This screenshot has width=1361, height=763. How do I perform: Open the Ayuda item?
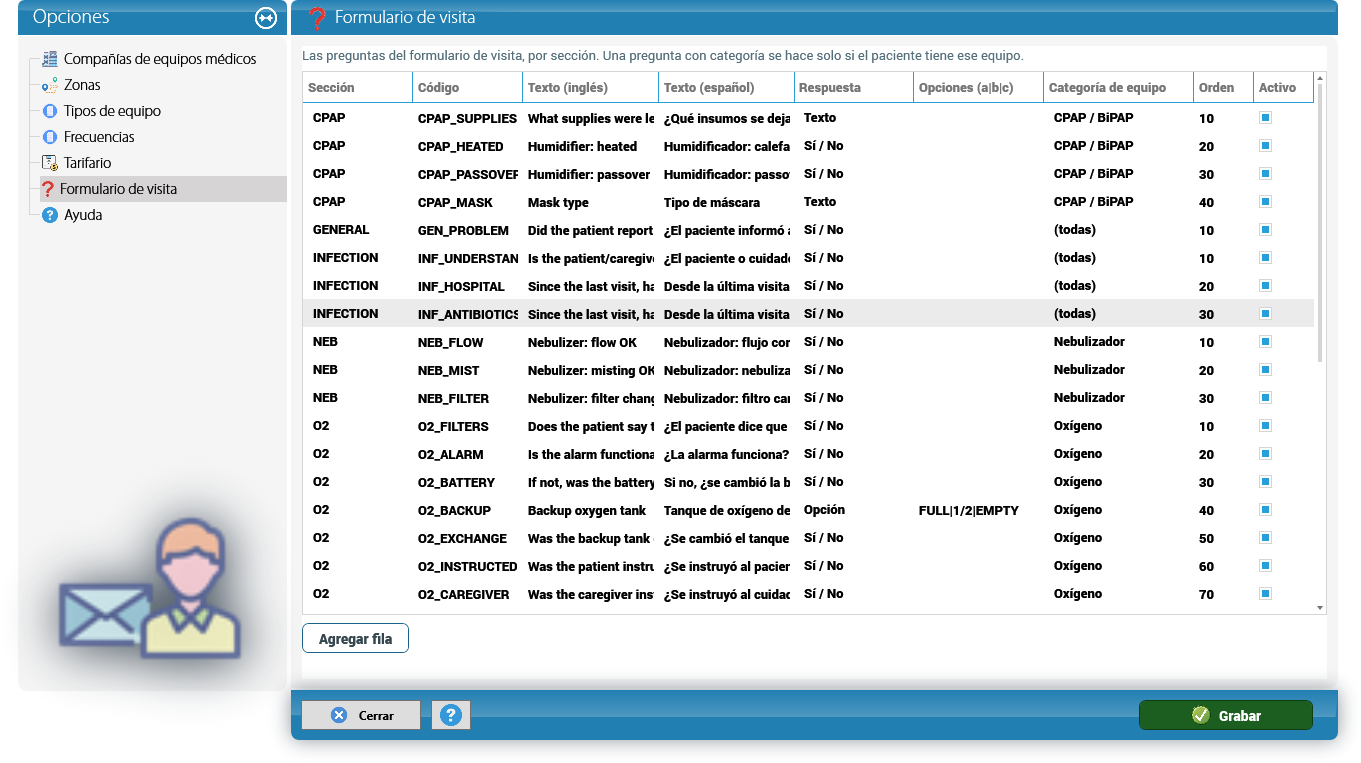[x=83, y=215]
